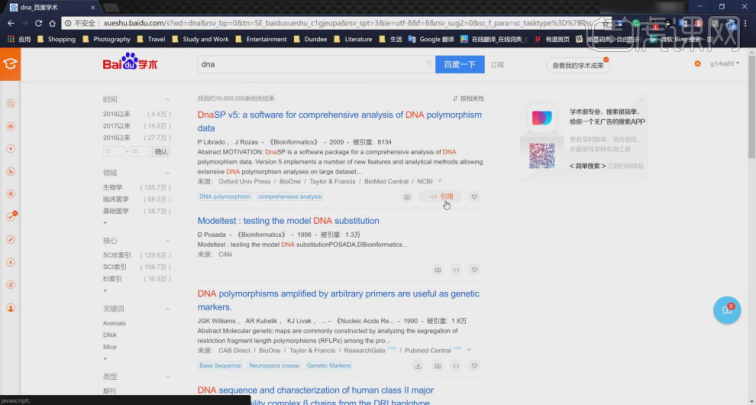Collapse the 核心 filter section
This screenshot has width=756, height=405.
(x=168, y=241)
